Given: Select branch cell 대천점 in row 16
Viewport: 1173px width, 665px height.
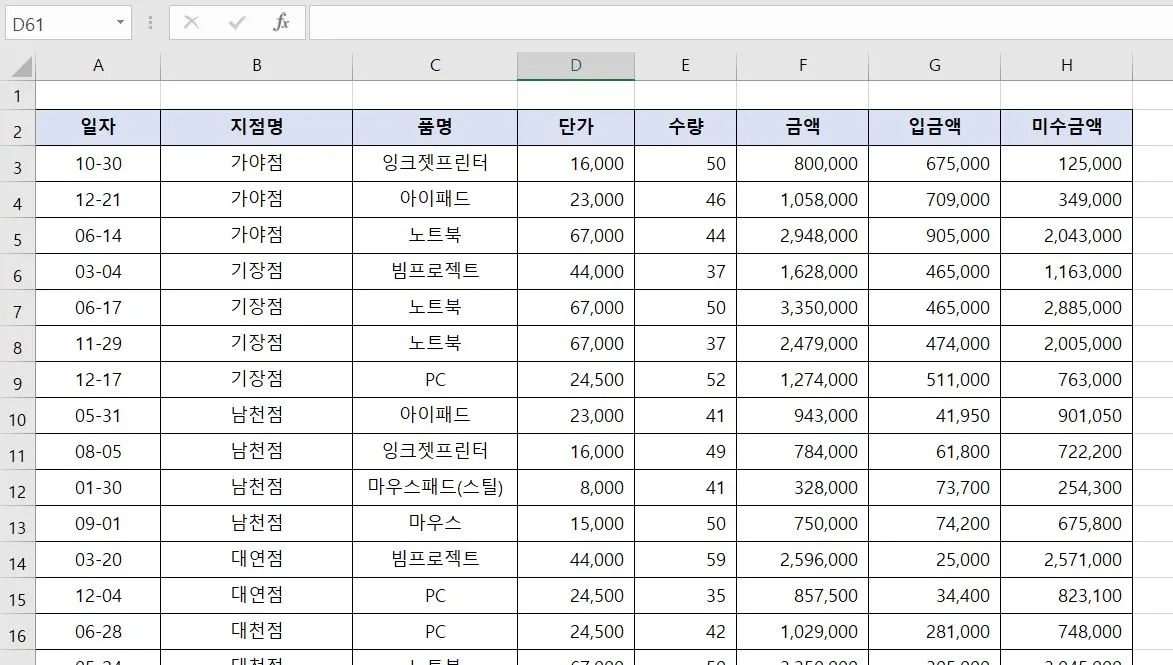Looking at the screenshot, I should (x=257, y=631).
